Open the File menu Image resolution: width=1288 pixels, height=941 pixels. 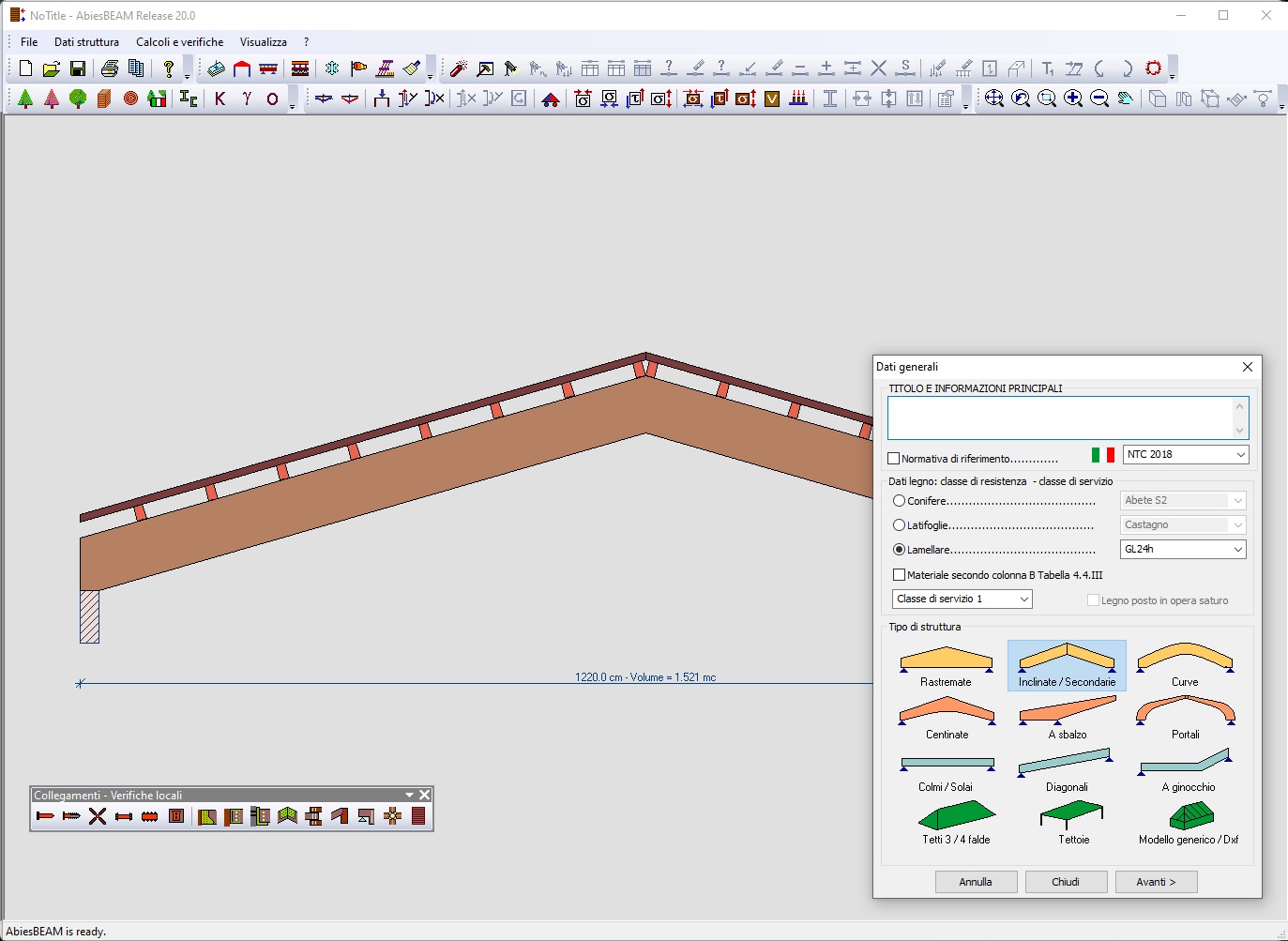pyautogui.click(x=29, y=42)
